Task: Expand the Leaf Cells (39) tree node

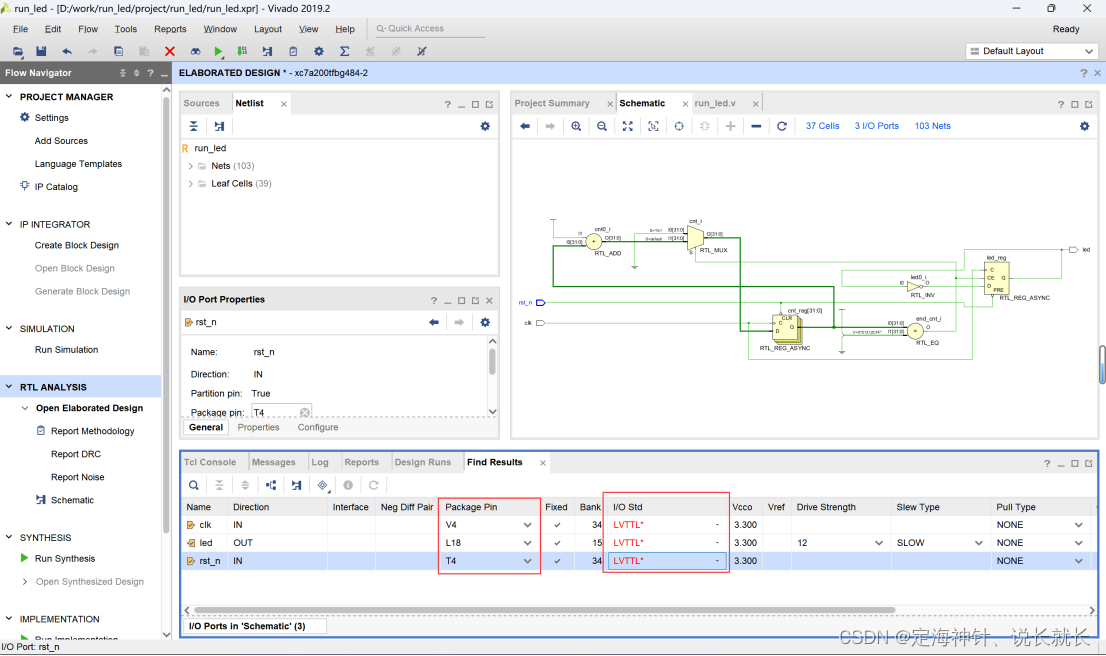Action: point(190,183)
